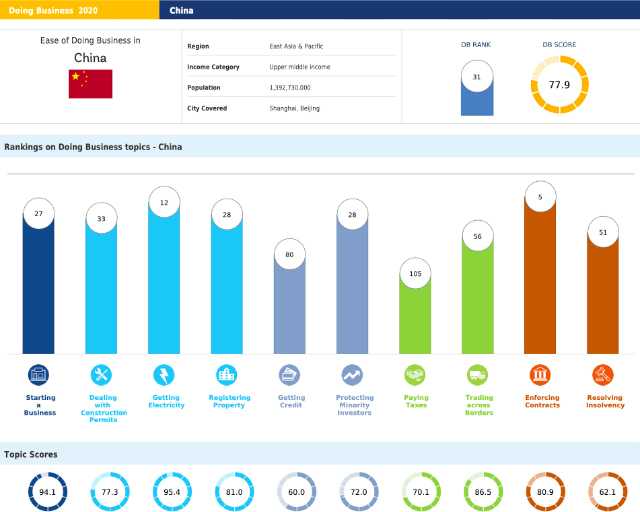Select the Getting Electricity 95.4 score ring

point(172,492)
